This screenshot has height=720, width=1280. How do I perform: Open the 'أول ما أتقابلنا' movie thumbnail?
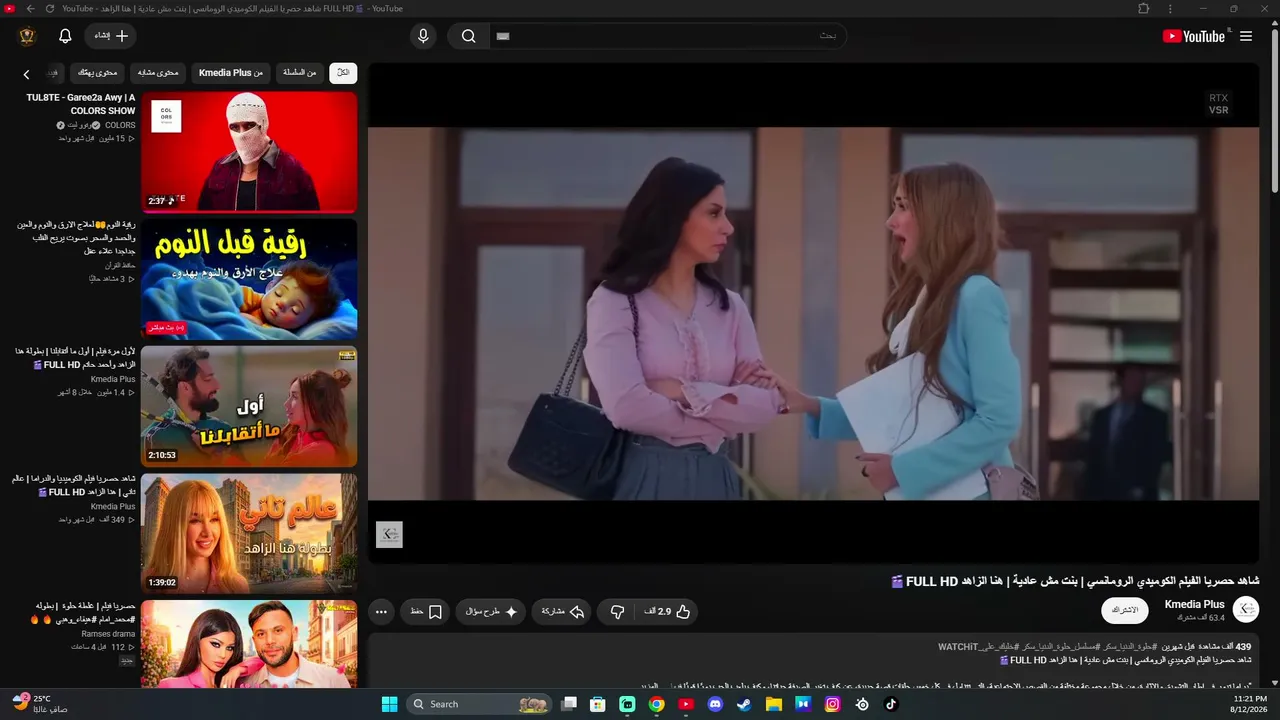pyautogui.click(x=249, y=406)
